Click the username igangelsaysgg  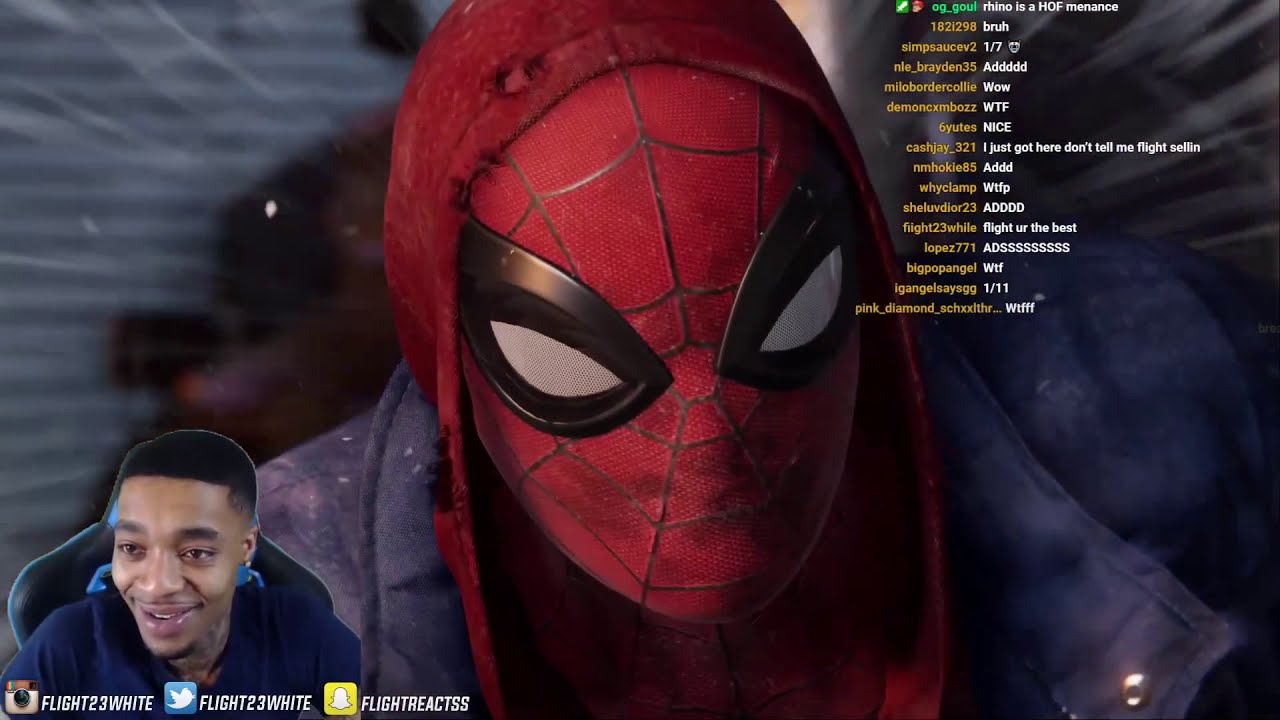936,287
